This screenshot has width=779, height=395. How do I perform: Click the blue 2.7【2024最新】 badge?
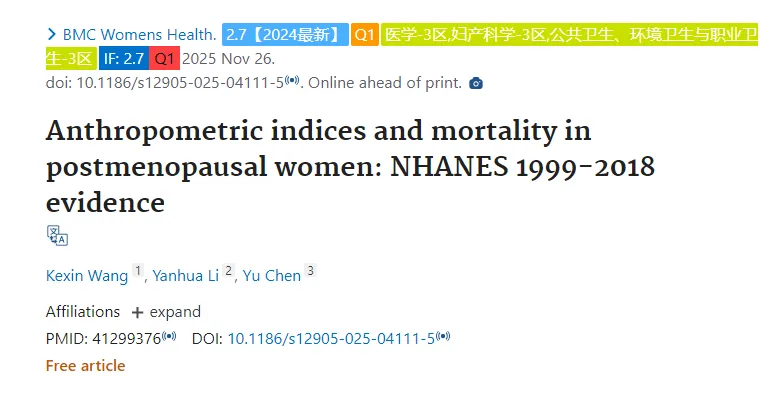point(285,34)
